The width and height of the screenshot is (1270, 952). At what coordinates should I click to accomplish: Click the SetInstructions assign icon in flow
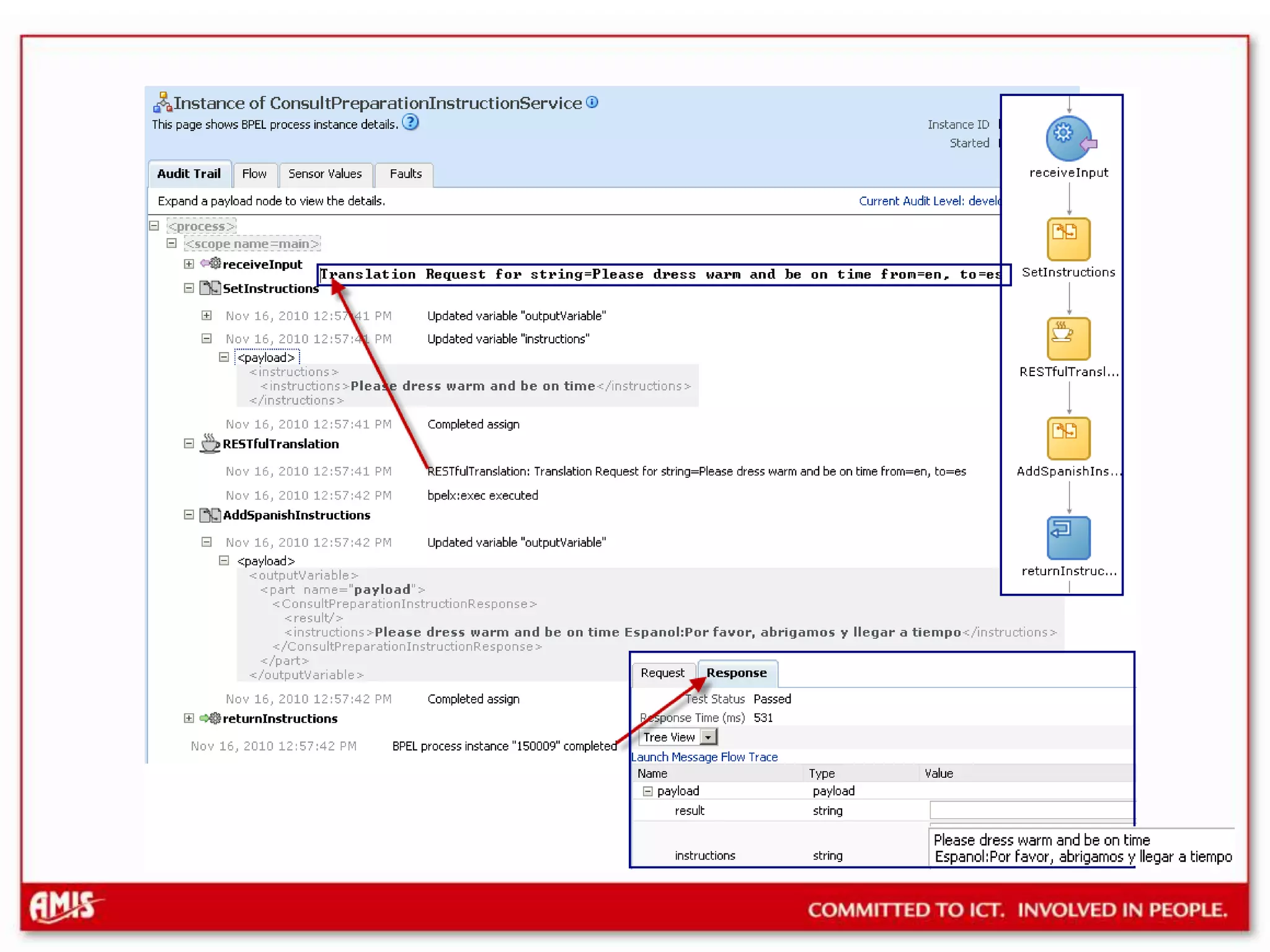pos(1068,239)
